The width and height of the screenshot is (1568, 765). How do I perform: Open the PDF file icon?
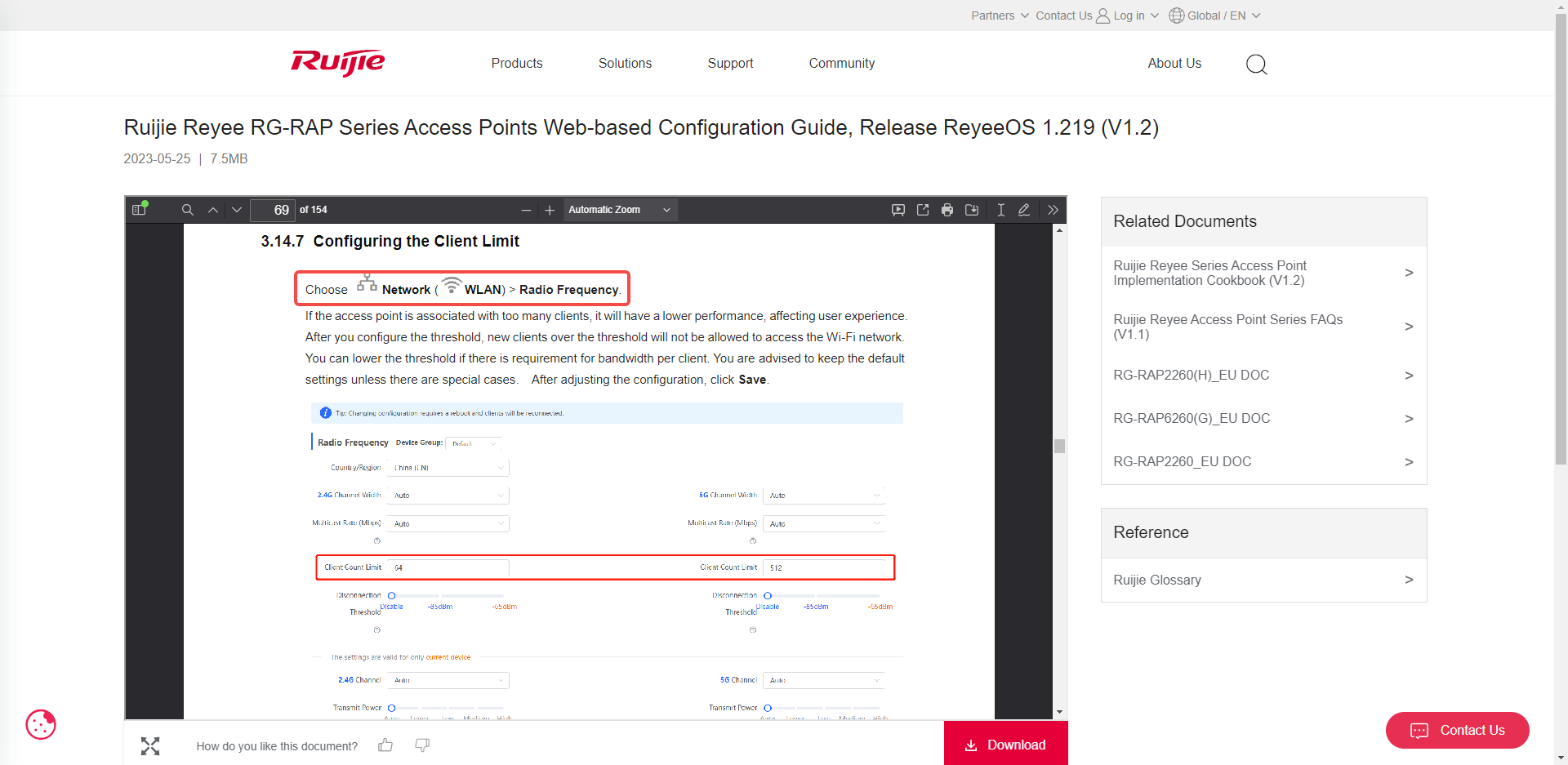923,210
